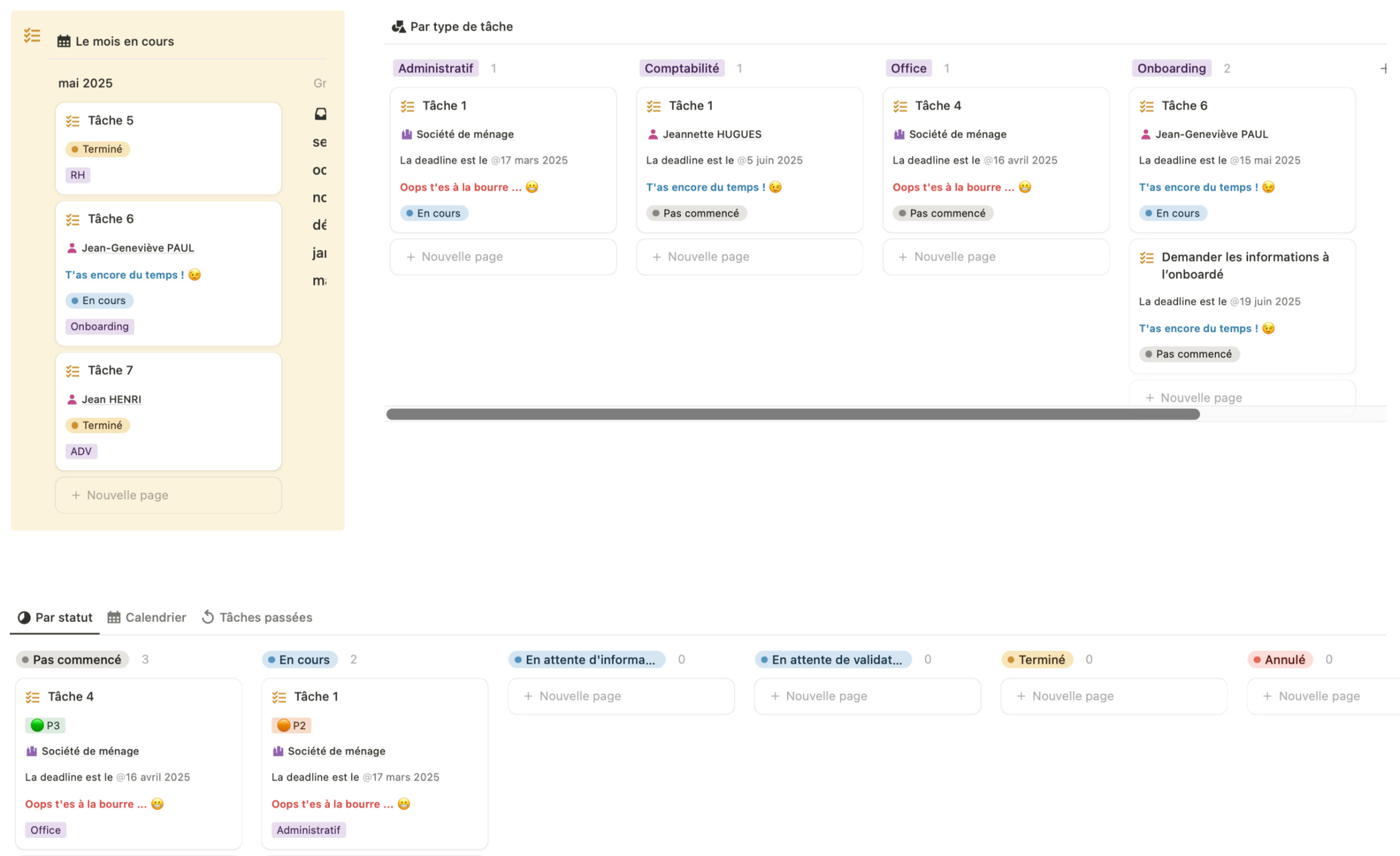Switch to the "Calendrier" tab
This screenshot has height=856, width=1400.
pos(156,617)
